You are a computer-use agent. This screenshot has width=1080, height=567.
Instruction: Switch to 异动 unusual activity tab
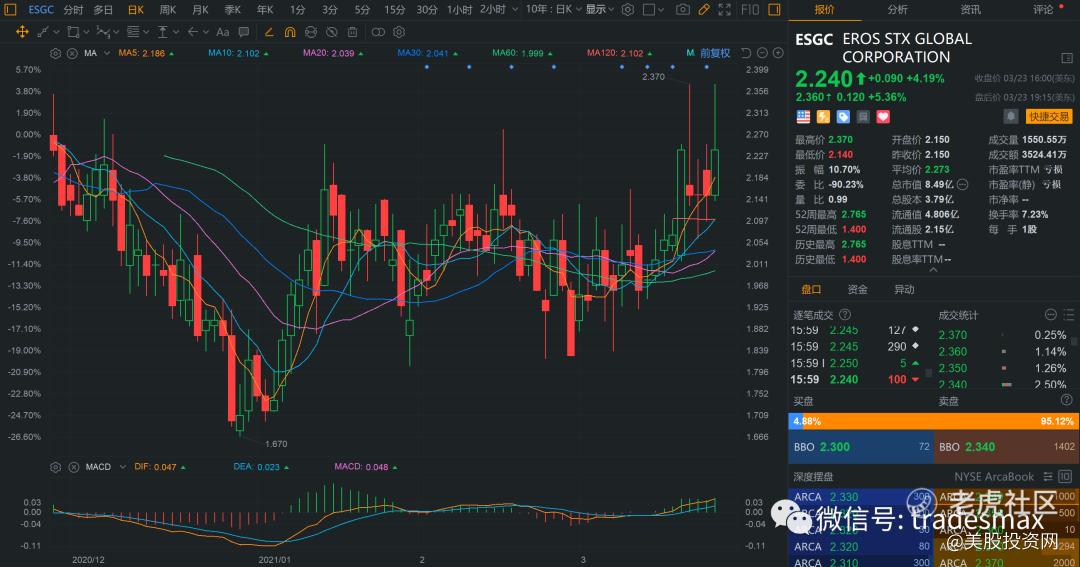point(904,289)
